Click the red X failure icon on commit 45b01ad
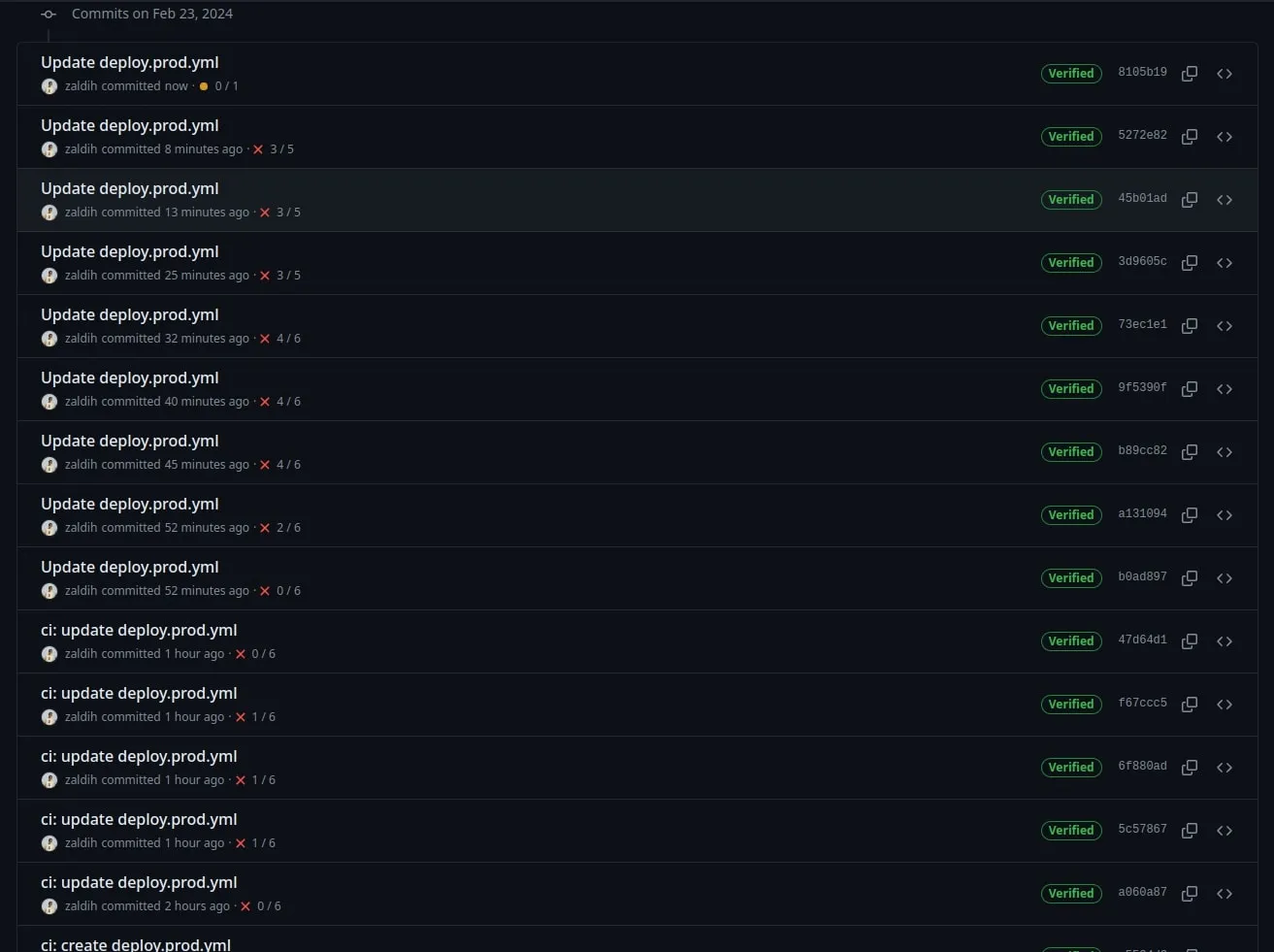This screenshot has height=952, width=1274. [x=265, y=212]
